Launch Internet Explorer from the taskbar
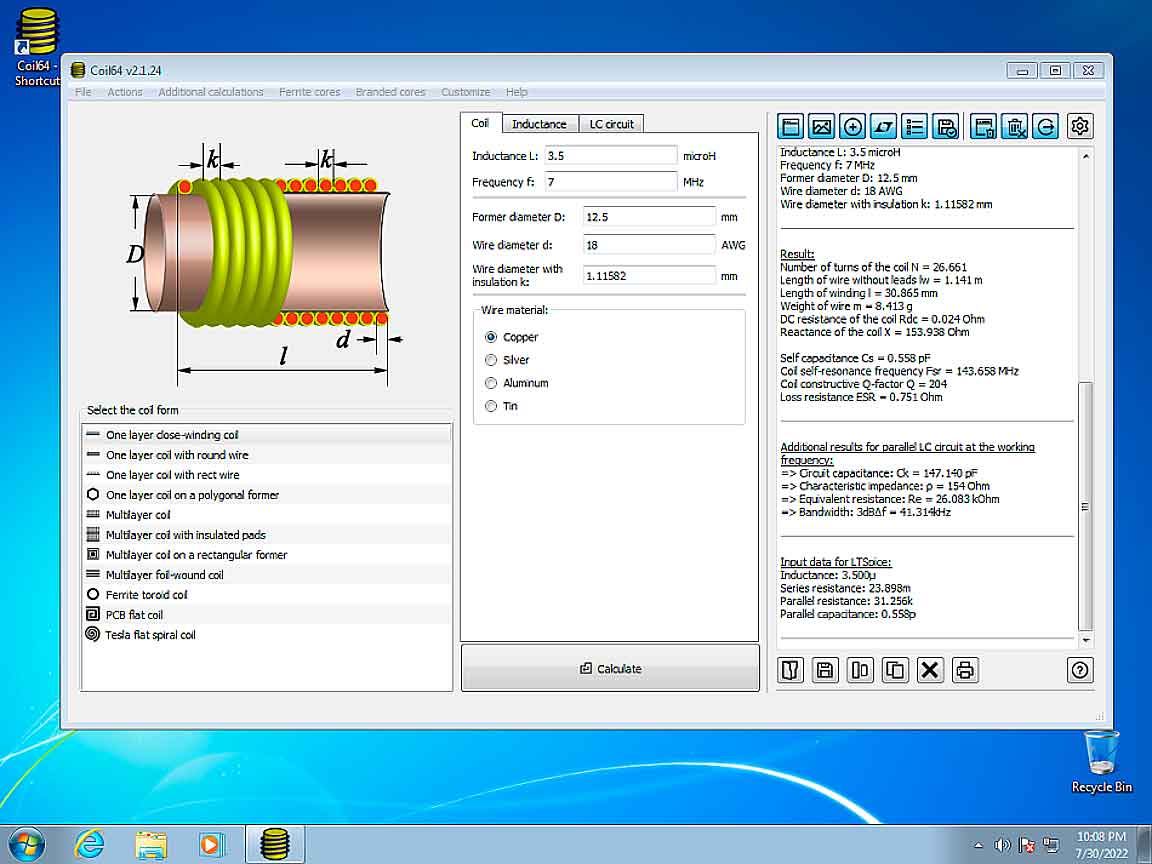The height and width of the screenshot is (864, 1152). pos(89,844)
